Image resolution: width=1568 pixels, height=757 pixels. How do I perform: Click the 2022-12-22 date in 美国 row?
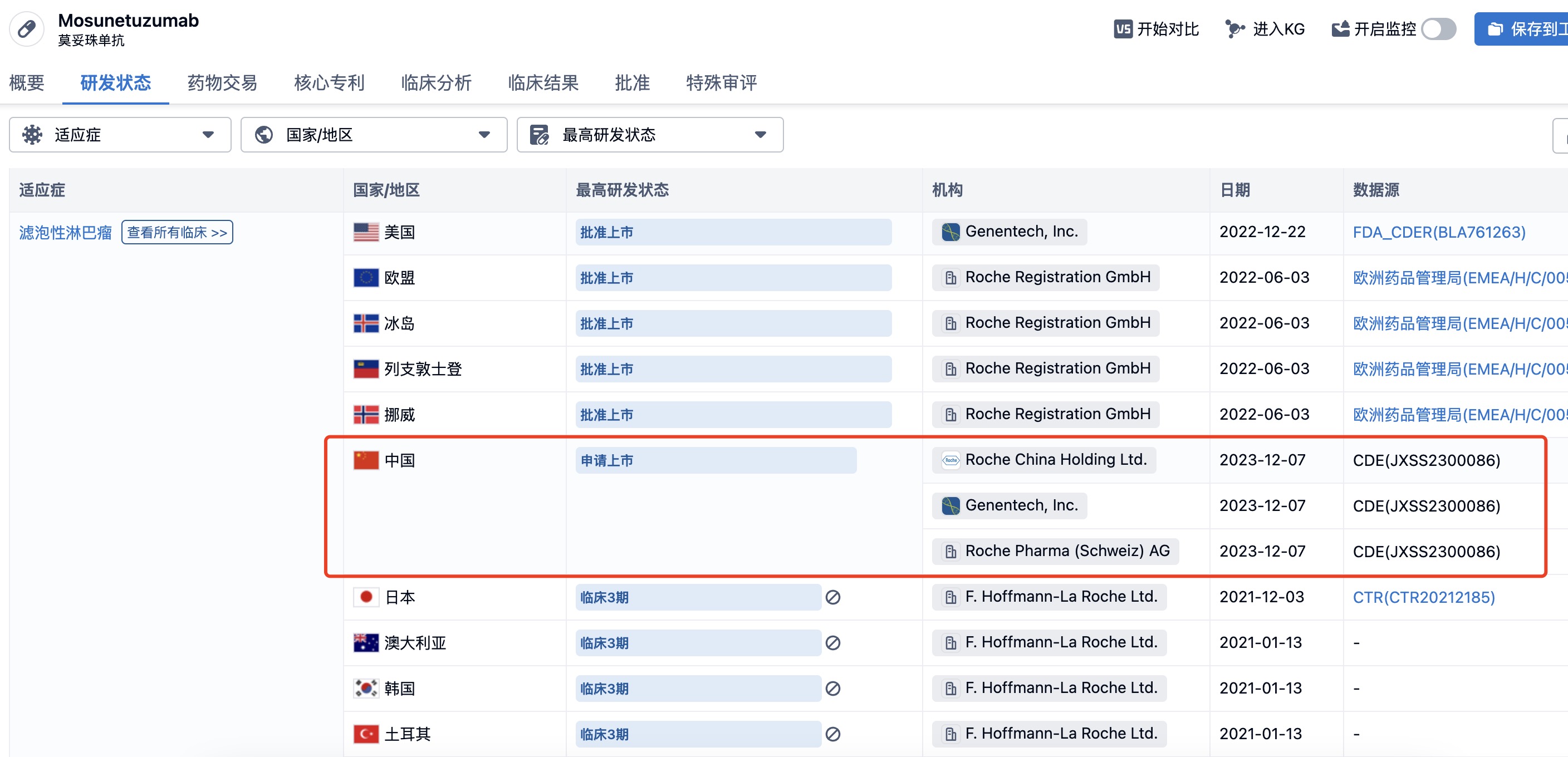pyautogui.click(x=1262, y=232)
